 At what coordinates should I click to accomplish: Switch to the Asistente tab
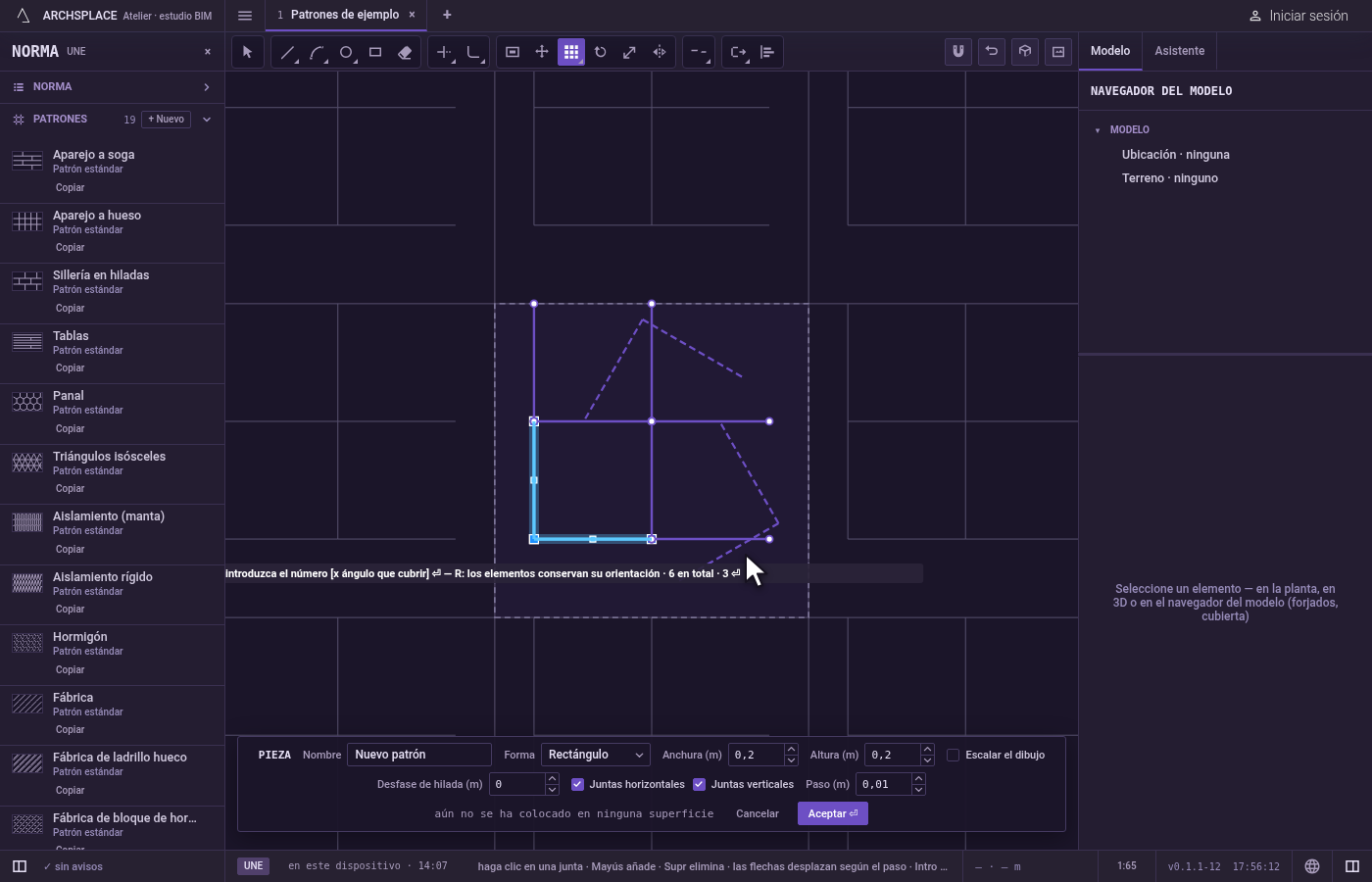coord(1179,51)
